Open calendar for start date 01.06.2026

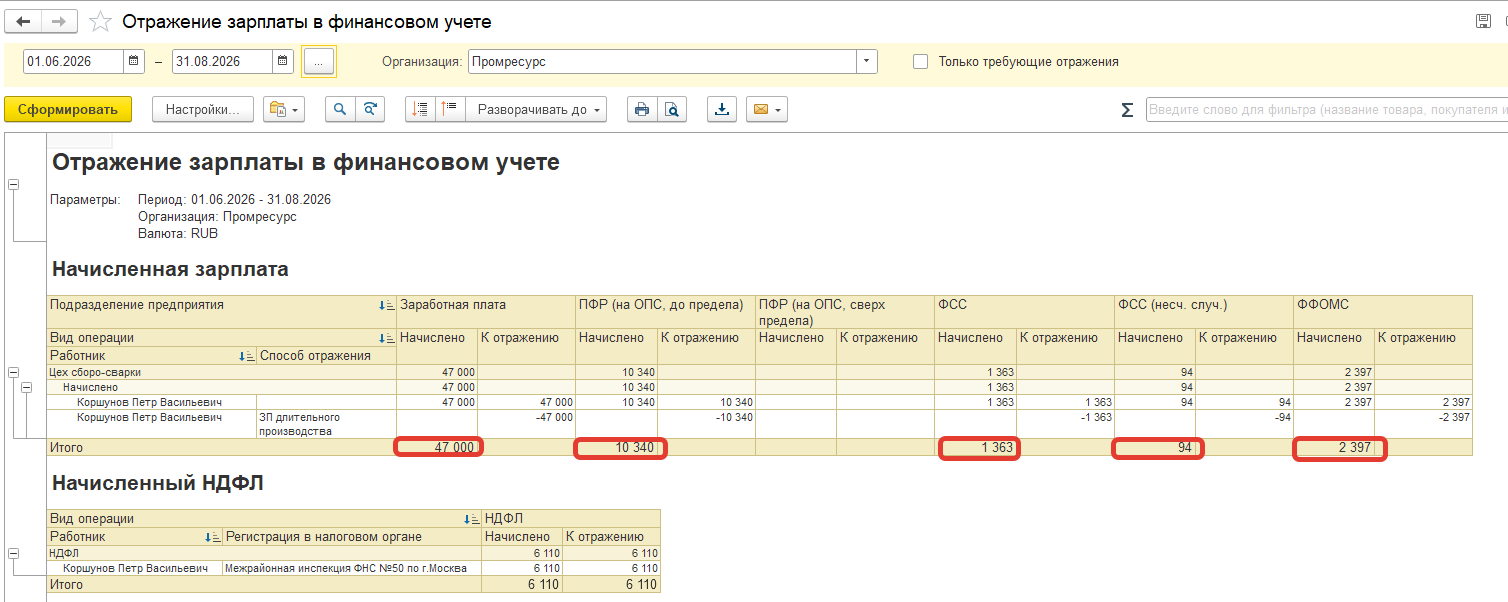coord(135,61)
